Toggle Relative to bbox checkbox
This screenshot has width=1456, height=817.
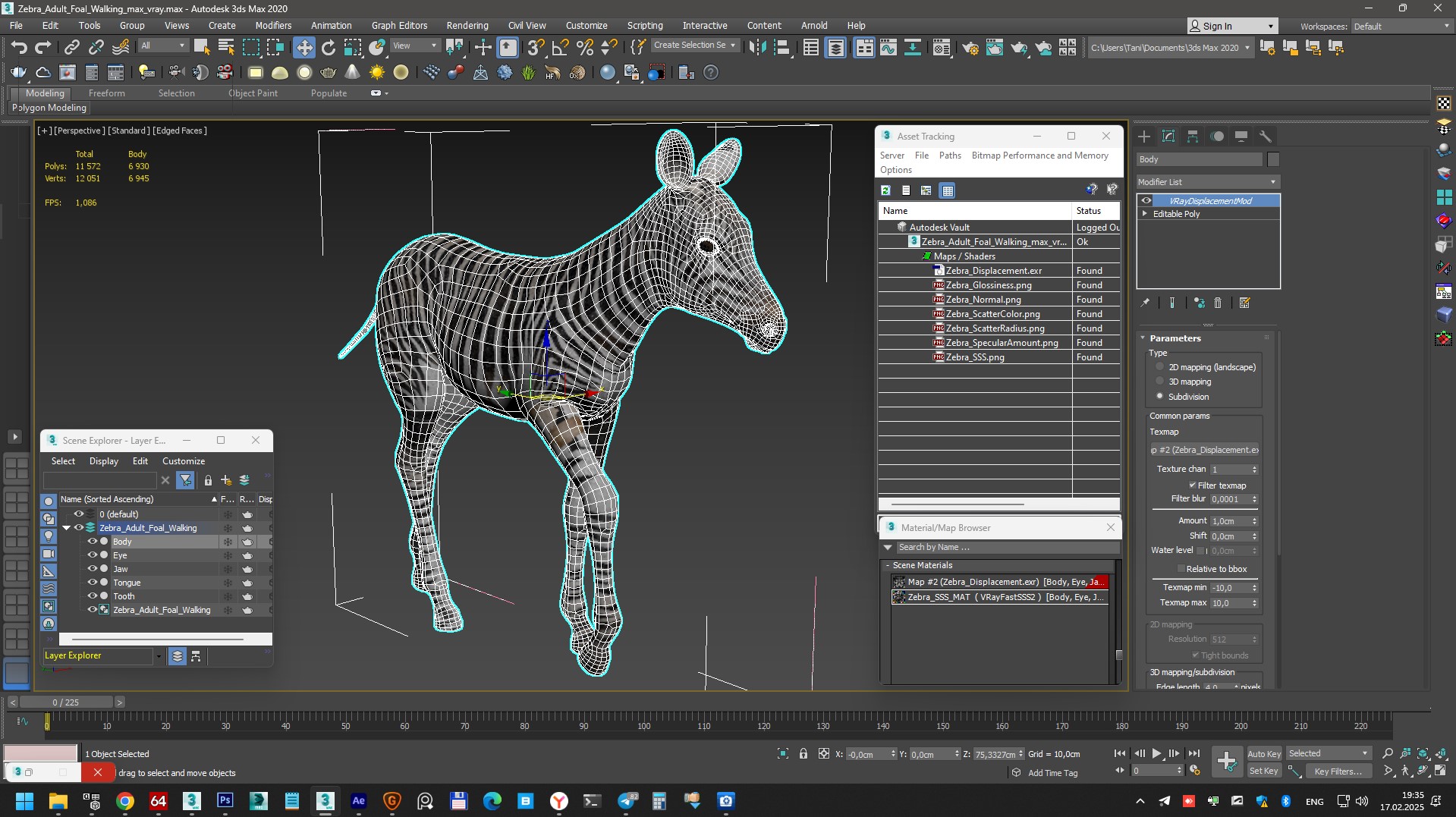1181,569
